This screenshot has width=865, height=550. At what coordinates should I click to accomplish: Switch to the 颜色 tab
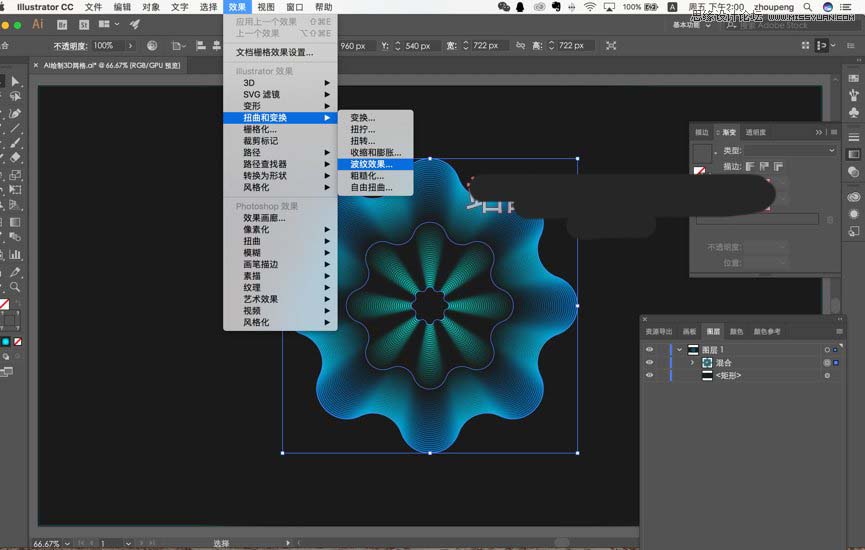pyautogui.click(x=736, y=332)
